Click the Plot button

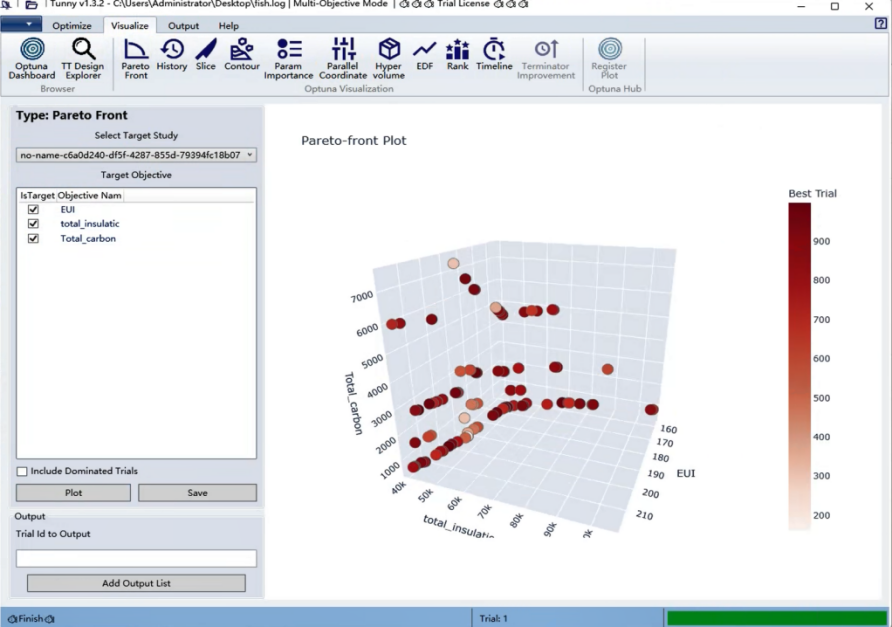tap(73, 493)
